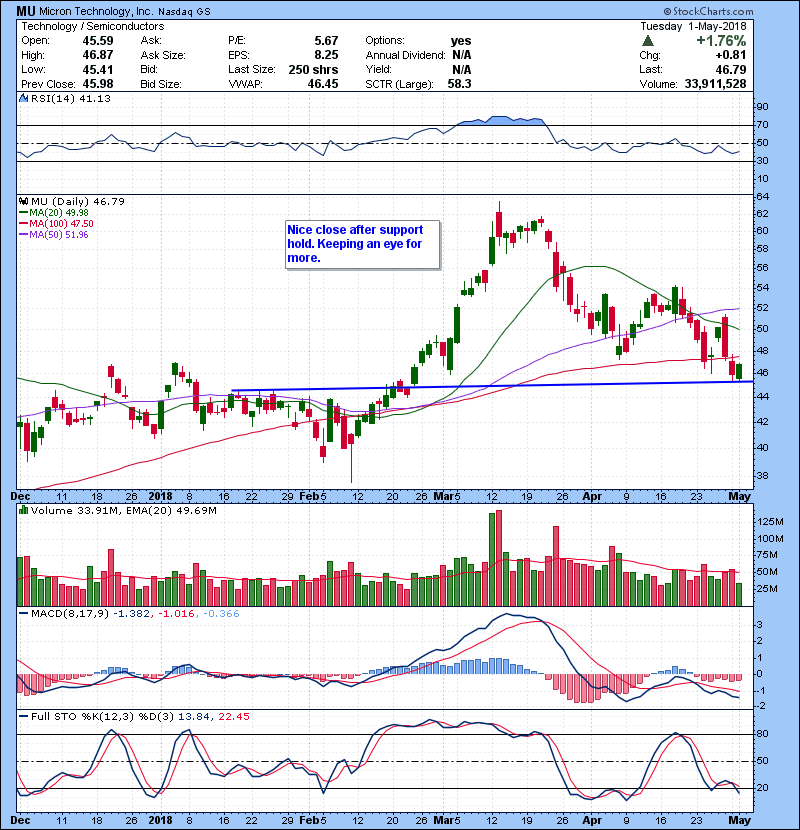This screenshot has width=800, height=830.
Task: Click the Mar date label under the price chart
Action: click(x=443, y=496)
